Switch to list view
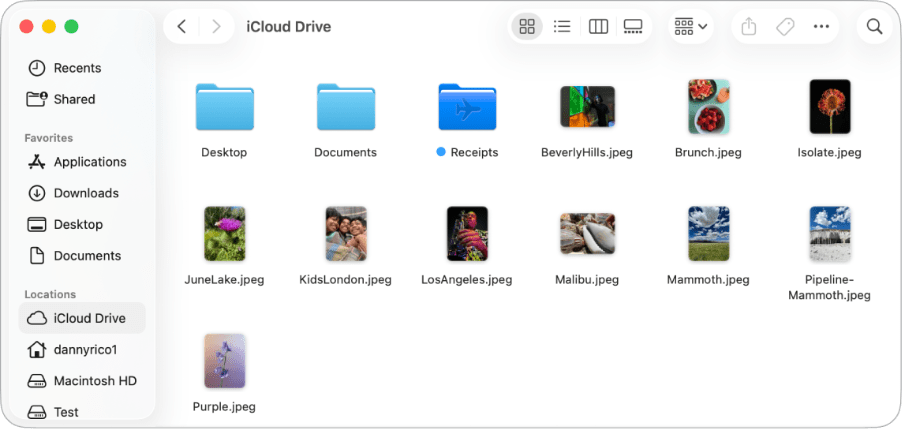The height and width of the screenshot is (432, 903). 562,27
